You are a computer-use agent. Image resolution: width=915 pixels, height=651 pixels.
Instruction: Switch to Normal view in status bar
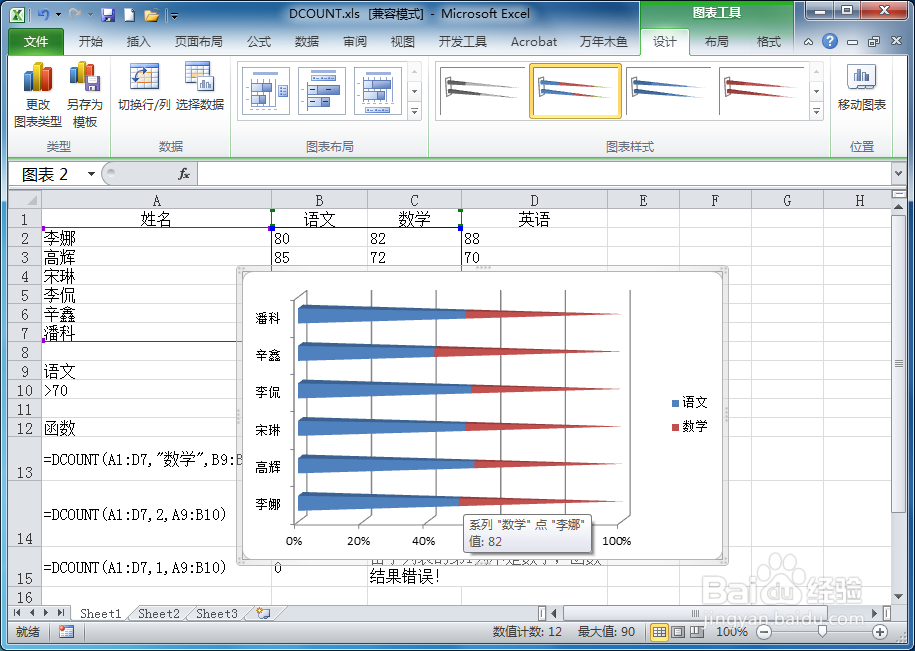(659, 631)
